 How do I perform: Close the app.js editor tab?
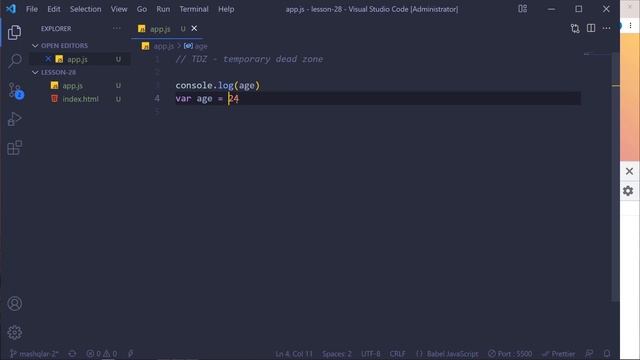click(194, 28)
